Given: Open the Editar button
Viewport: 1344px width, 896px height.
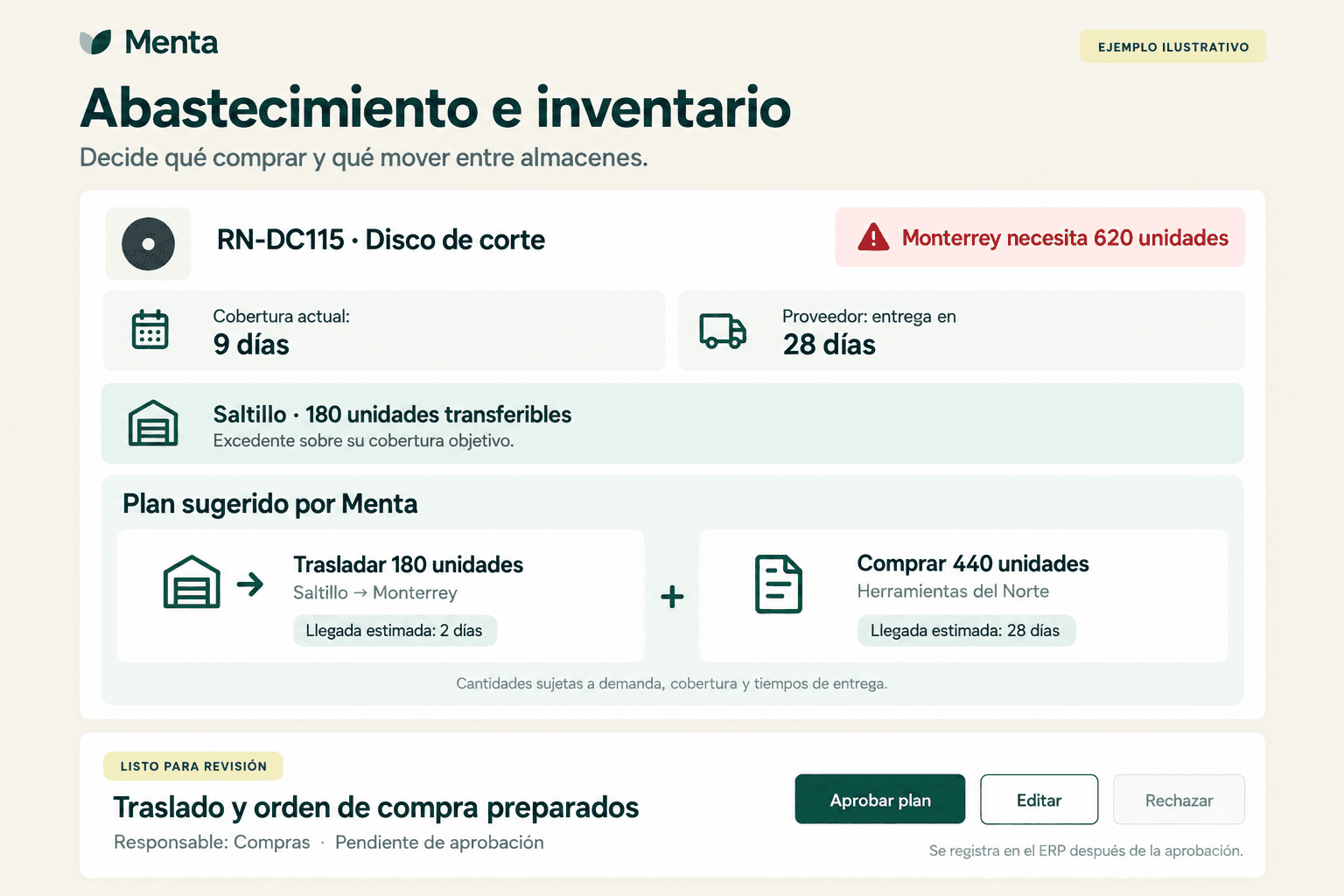Looking at the screenshot, I should tap(1039, 799).
